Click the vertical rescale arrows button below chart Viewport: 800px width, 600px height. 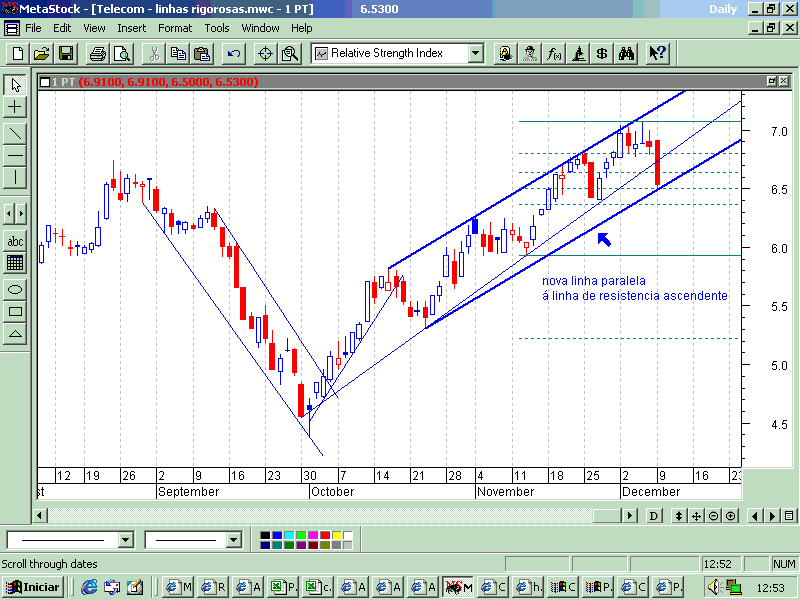point(679,516)
